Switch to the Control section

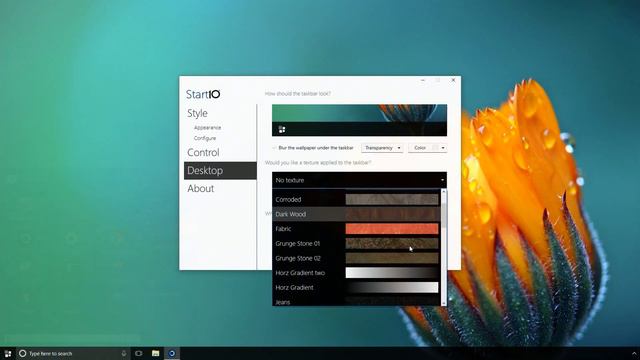203,152
